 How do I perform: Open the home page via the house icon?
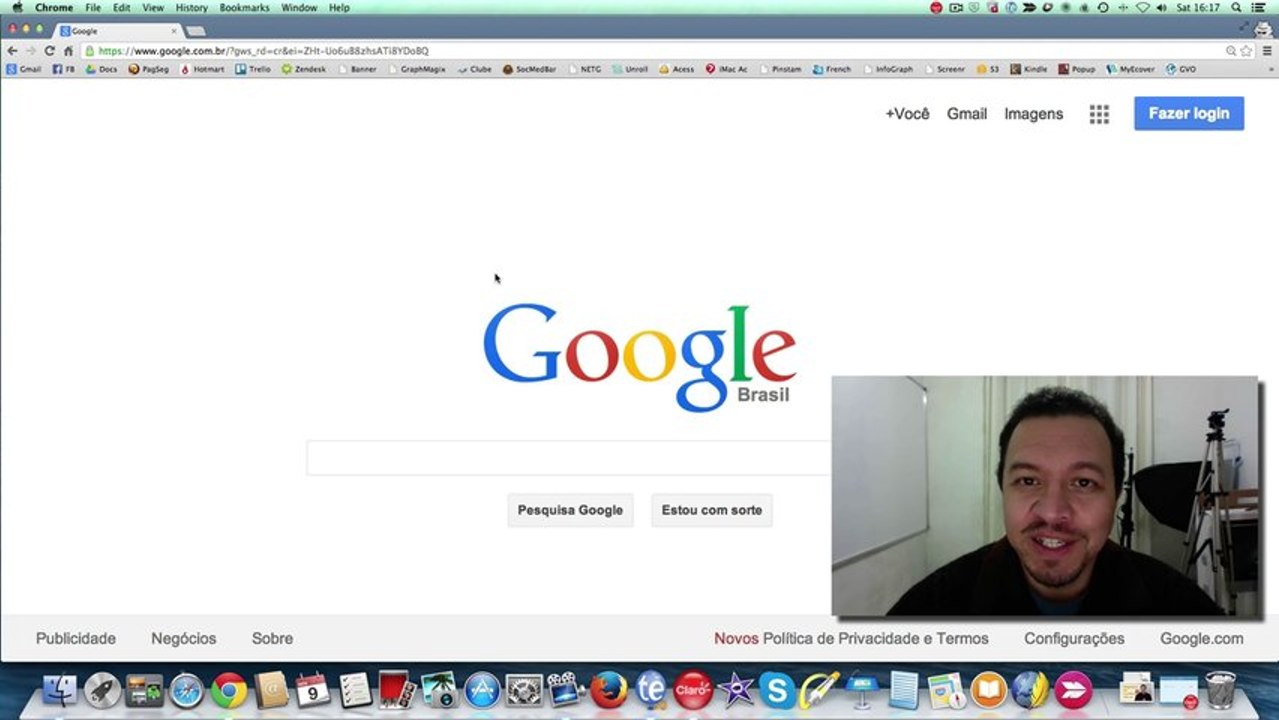point(68,50)
